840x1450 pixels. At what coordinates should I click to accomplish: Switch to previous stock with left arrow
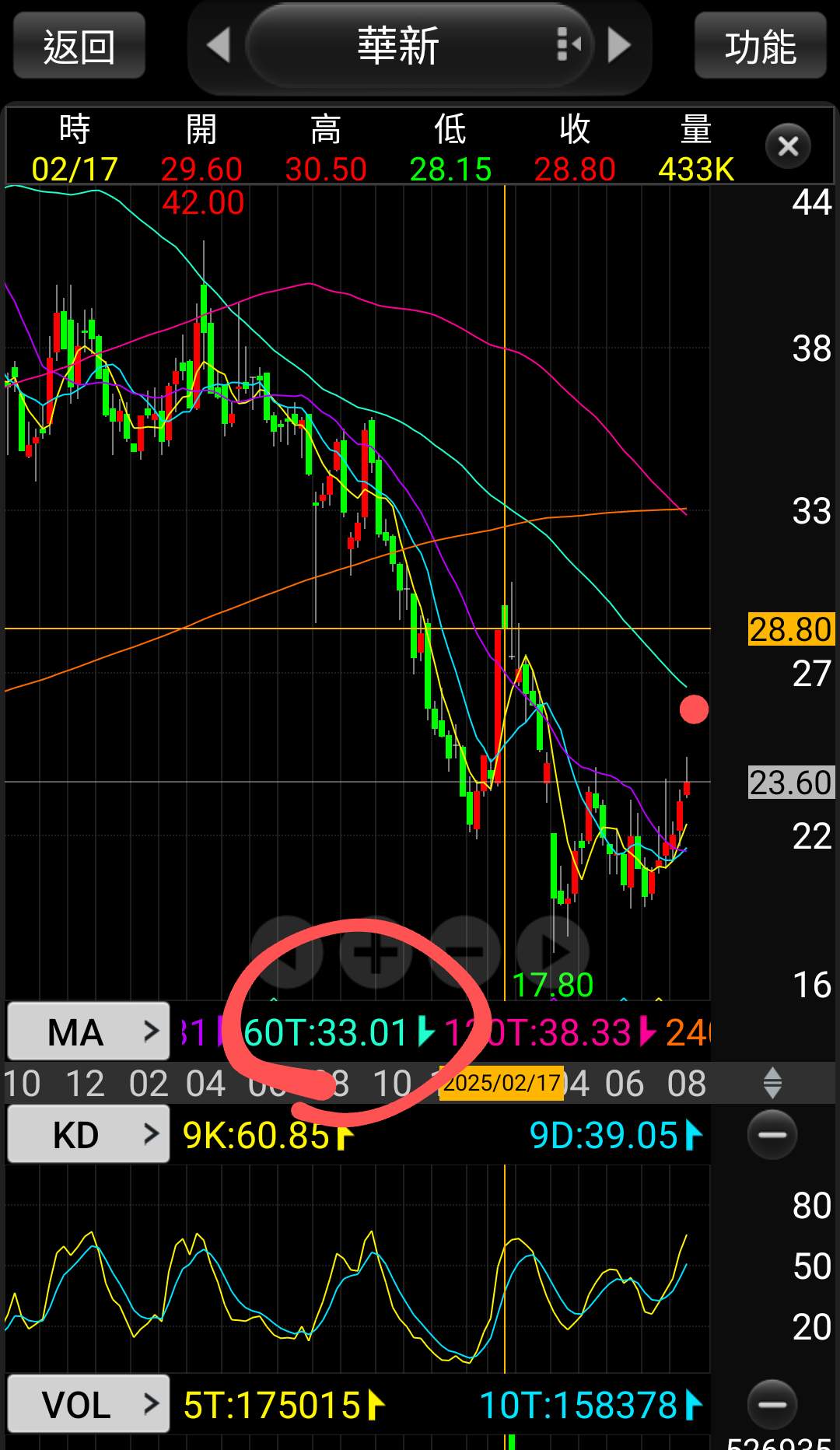[219, 45]
